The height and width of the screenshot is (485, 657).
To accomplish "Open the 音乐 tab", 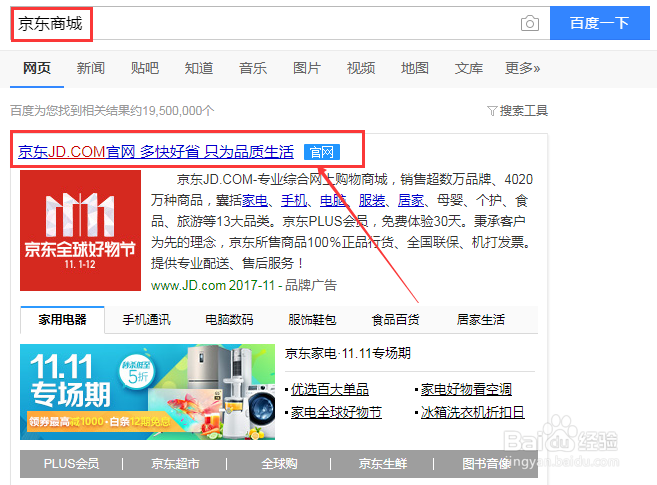I will pyautogui.click(x=253, y=68).
